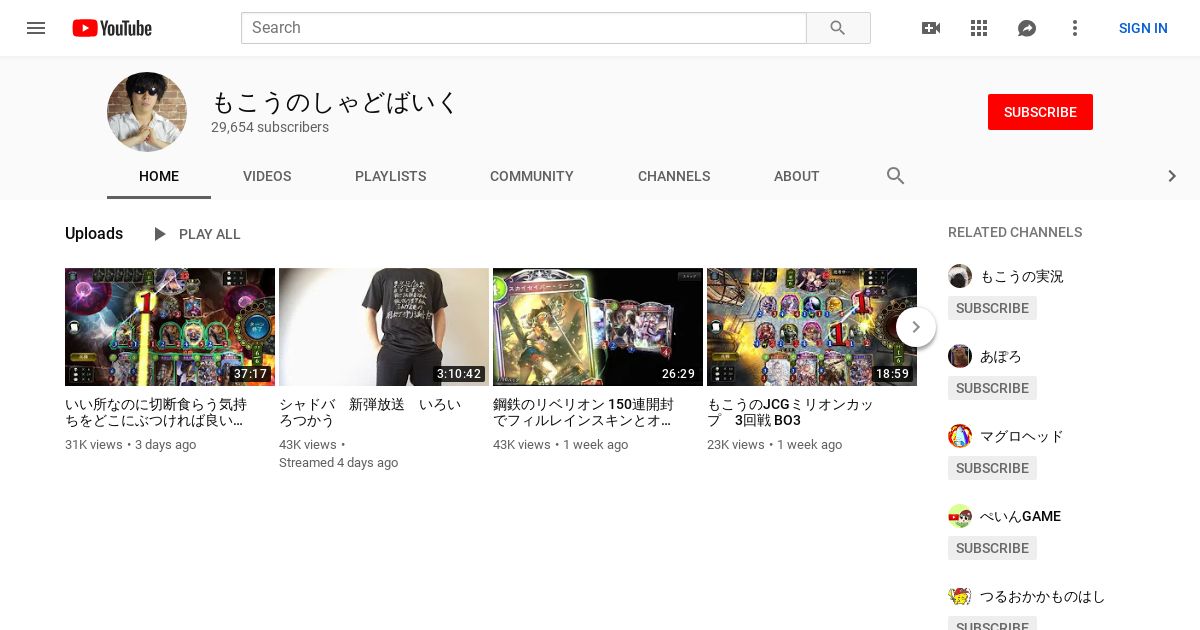
Task: Click the Uploads section heading
Action: tap(94, 233)
